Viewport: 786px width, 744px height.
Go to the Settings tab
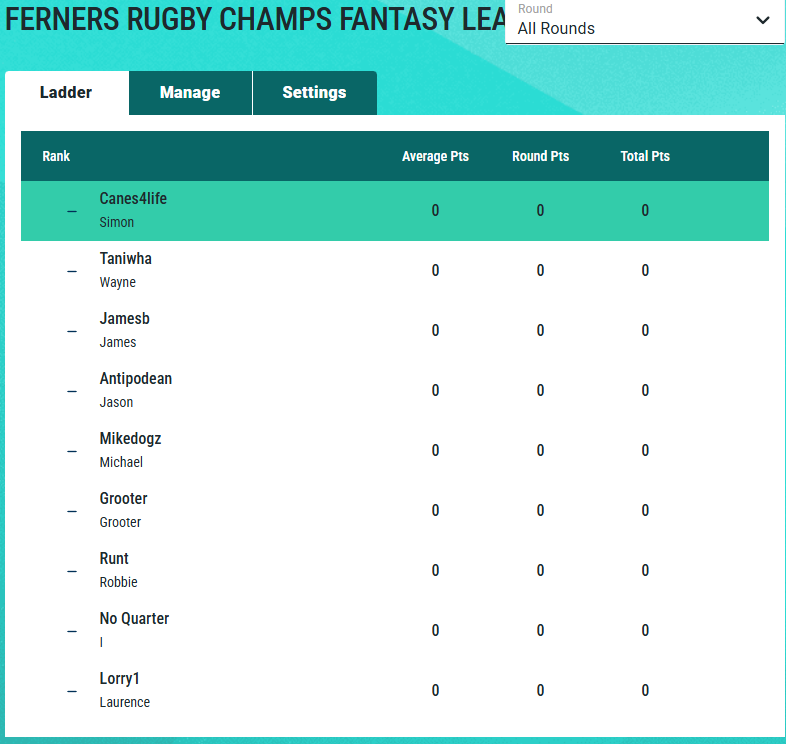[314, 93]
